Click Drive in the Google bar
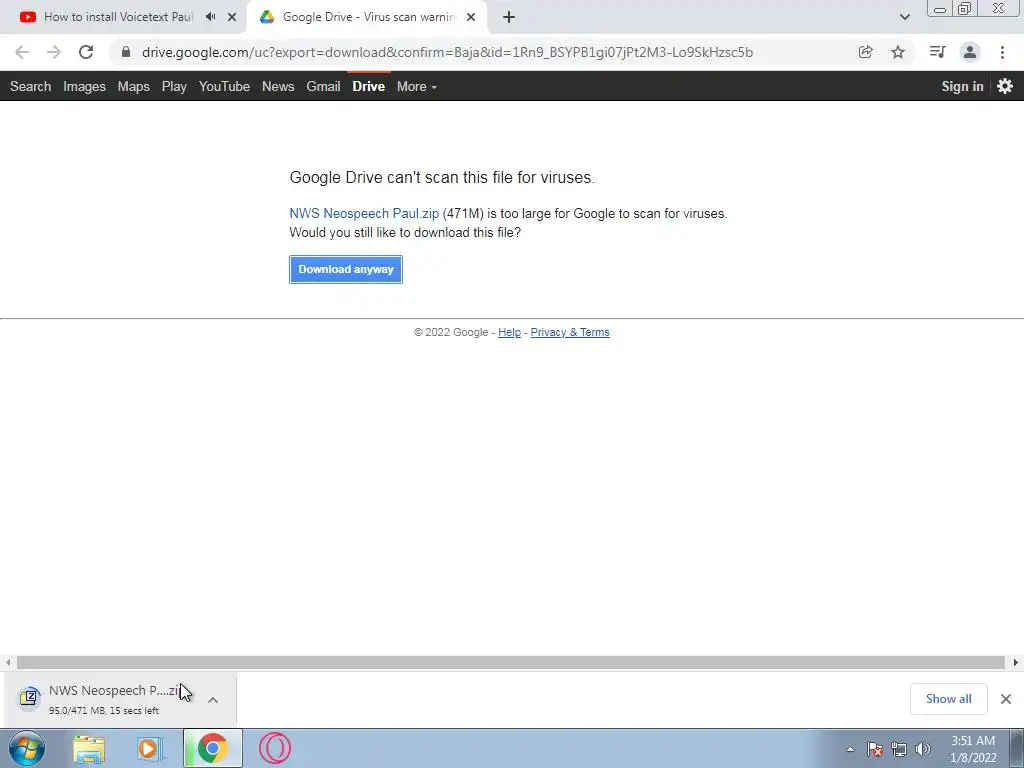 tap(369, 86)
